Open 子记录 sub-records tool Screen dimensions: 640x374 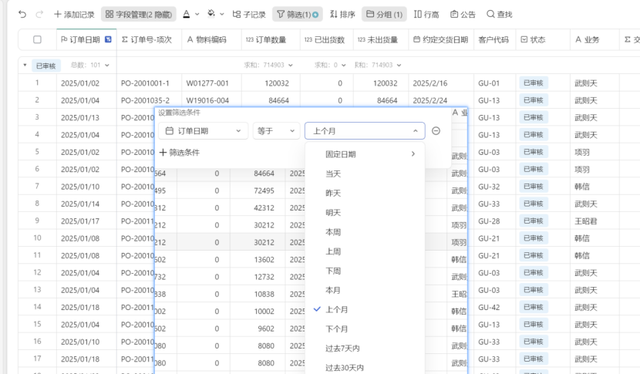(x=249, y=14)
